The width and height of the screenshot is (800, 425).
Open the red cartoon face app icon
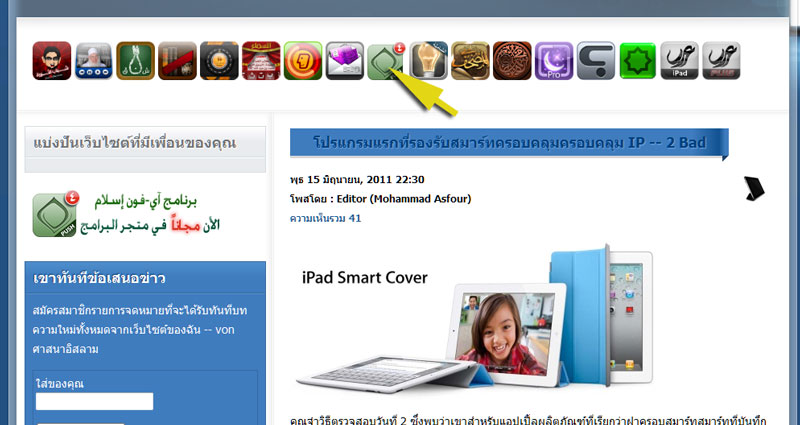point(52,61)
